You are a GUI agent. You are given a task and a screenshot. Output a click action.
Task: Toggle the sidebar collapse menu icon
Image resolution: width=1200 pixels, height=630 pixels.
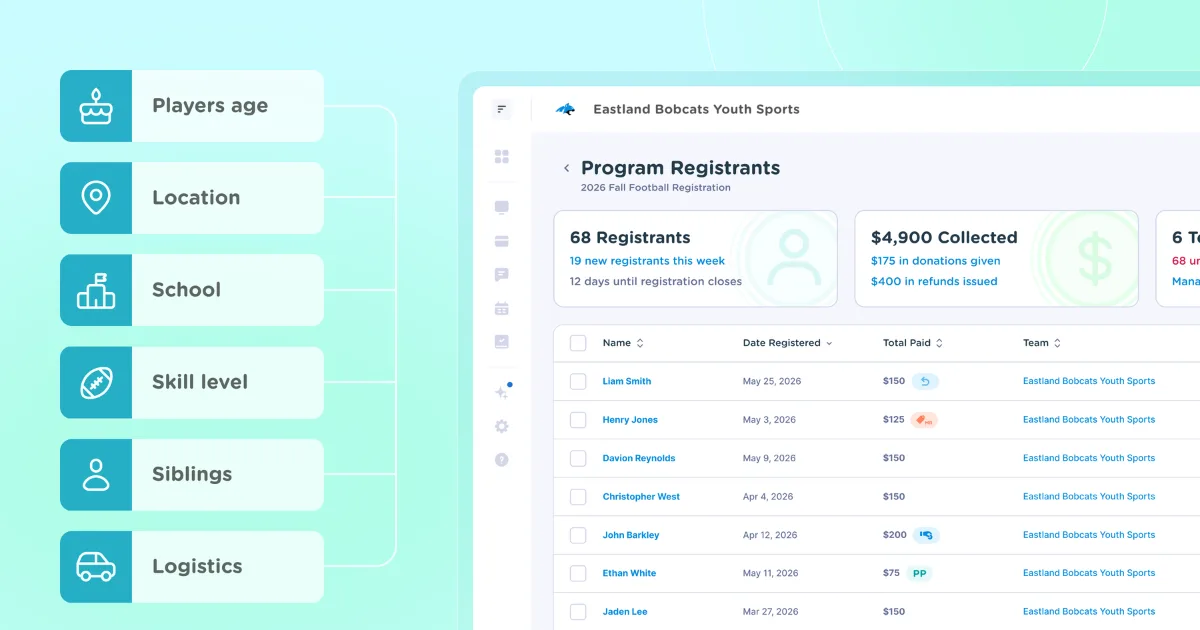click(502, 109)
